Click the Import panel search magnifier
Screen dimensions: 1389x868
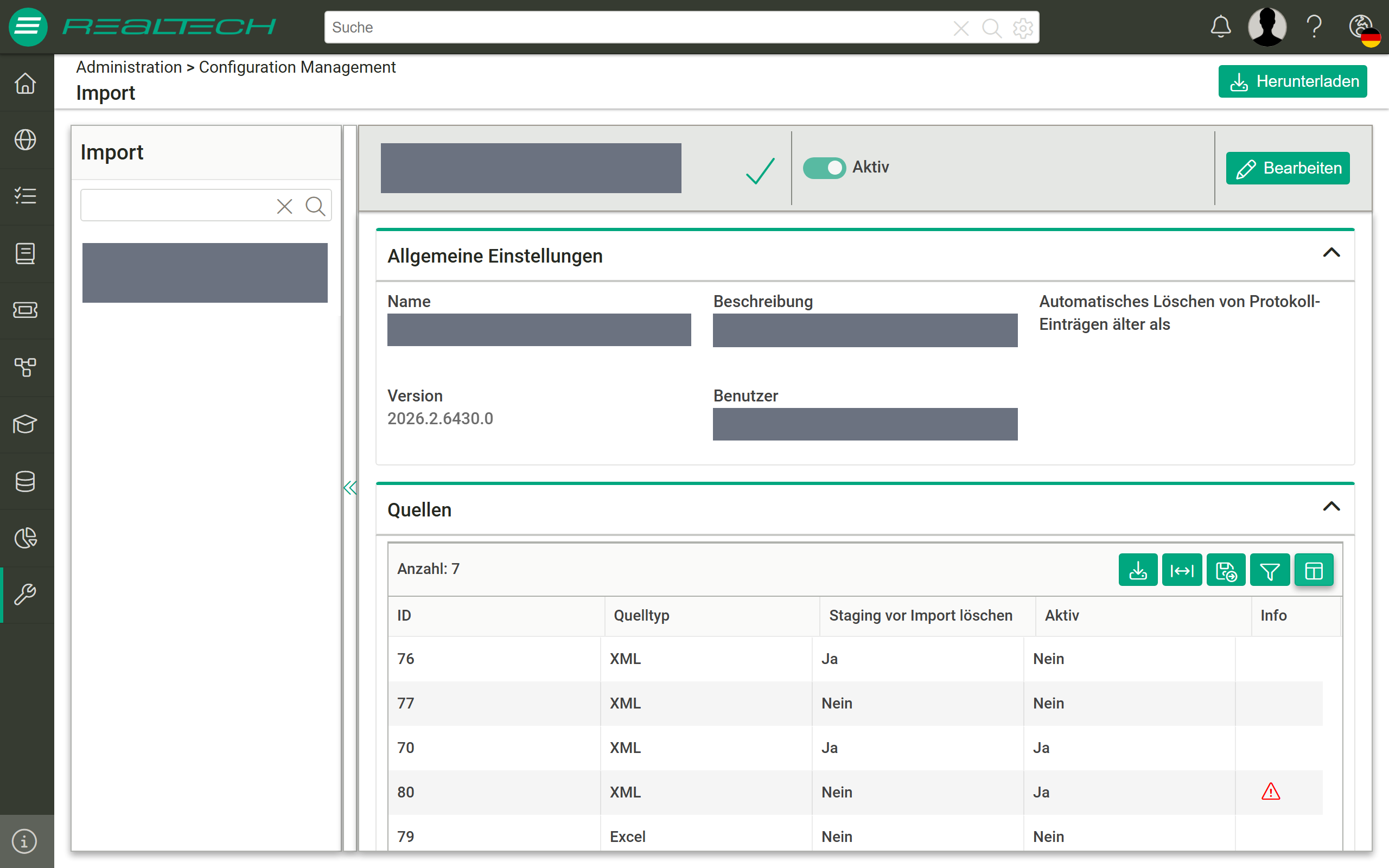pyautogui.click(x=315, y=206)
